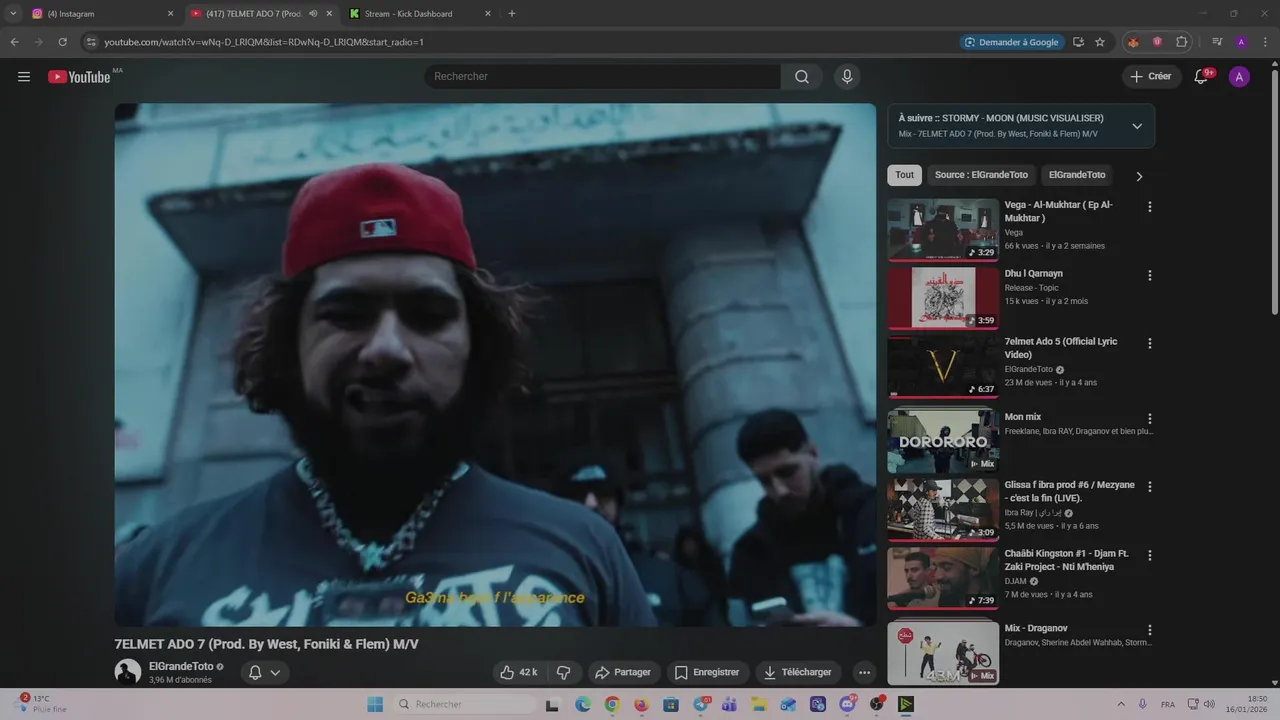Select Source : ElGrandeToto chip

coord(981,175)
